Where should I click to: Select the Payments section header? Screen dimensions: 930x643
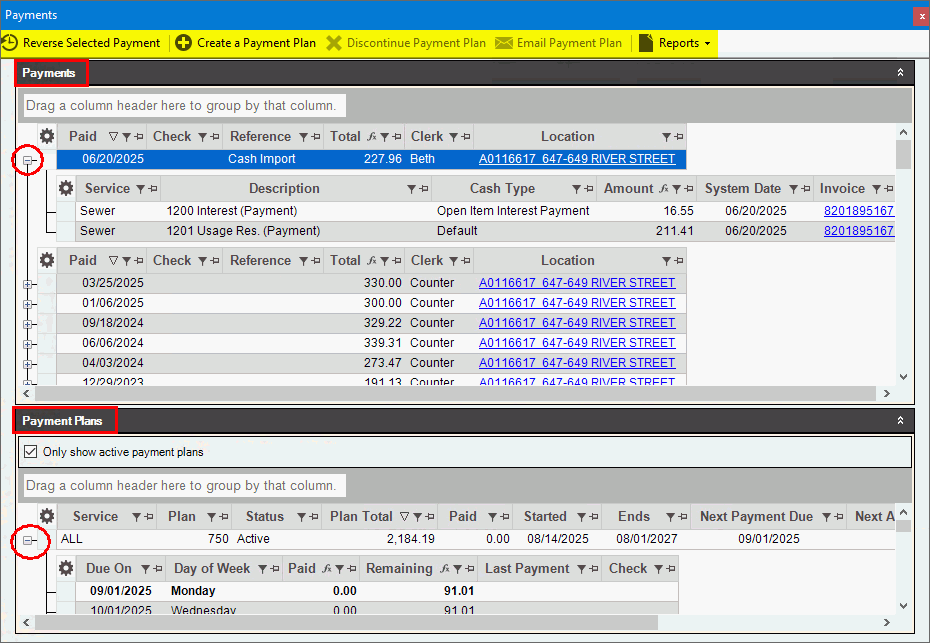(x=49, y=72)
